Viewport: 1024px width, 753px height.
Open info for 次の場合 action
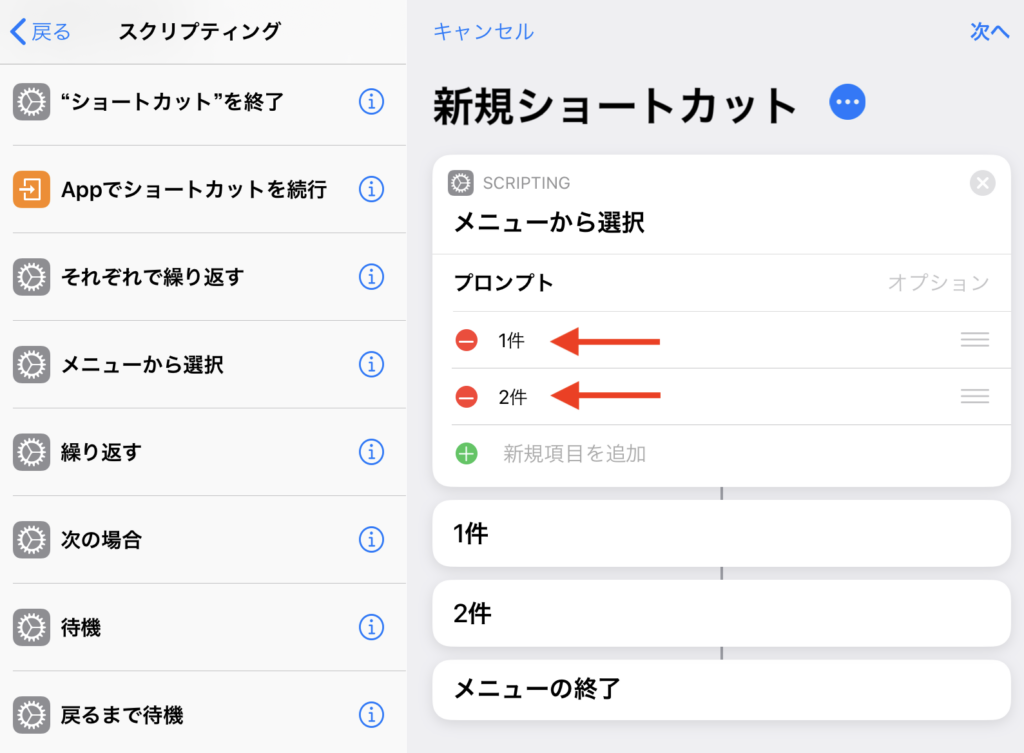point(371,540)
